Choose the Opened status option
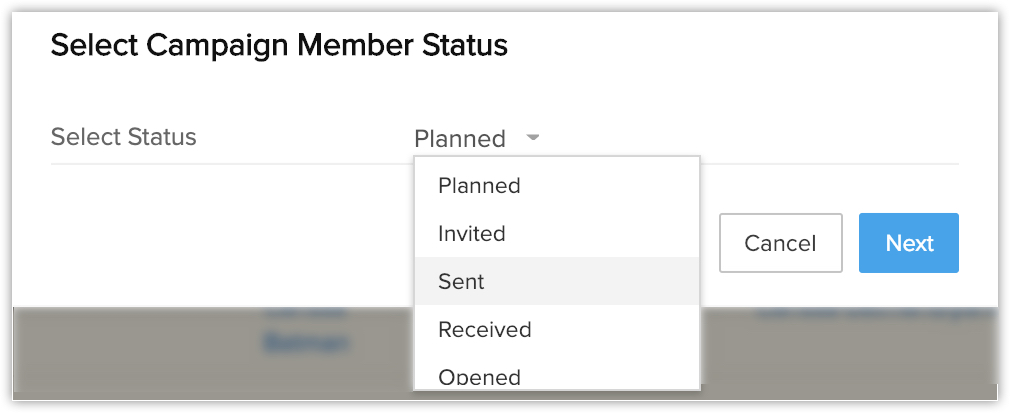Screen dimensions: 1010x413 pyautogui.click(x=480, y=377)
